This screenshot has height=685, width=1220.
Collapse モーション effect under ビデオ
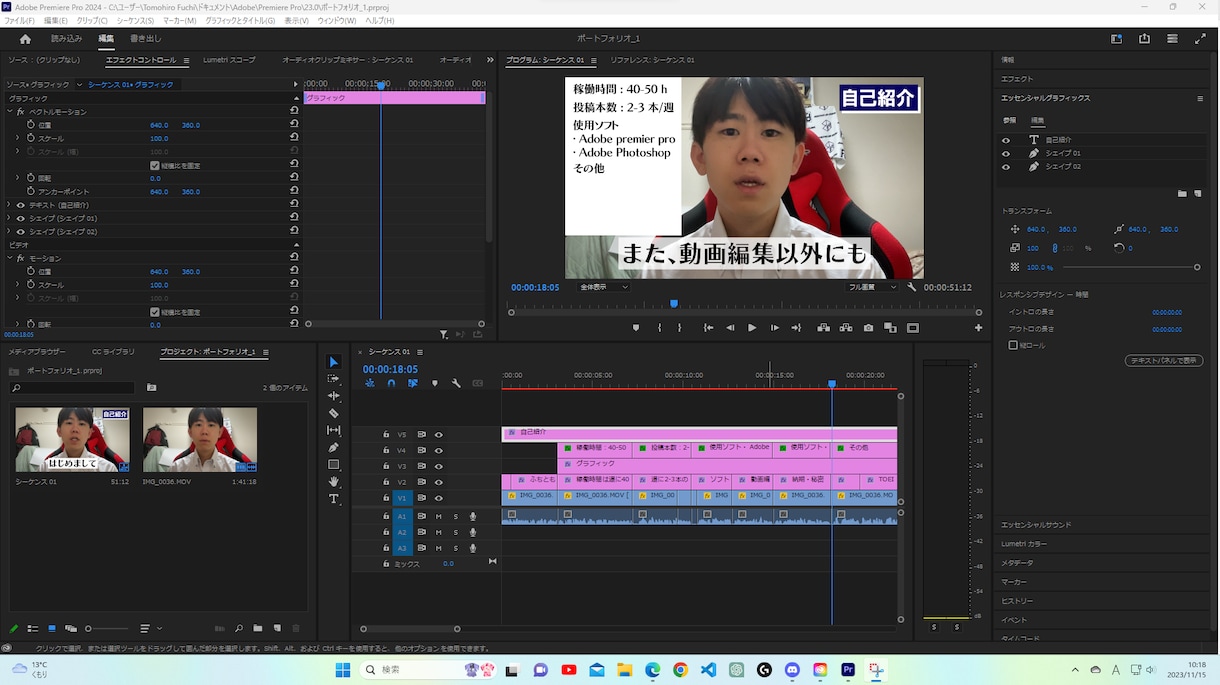(9, 258)
